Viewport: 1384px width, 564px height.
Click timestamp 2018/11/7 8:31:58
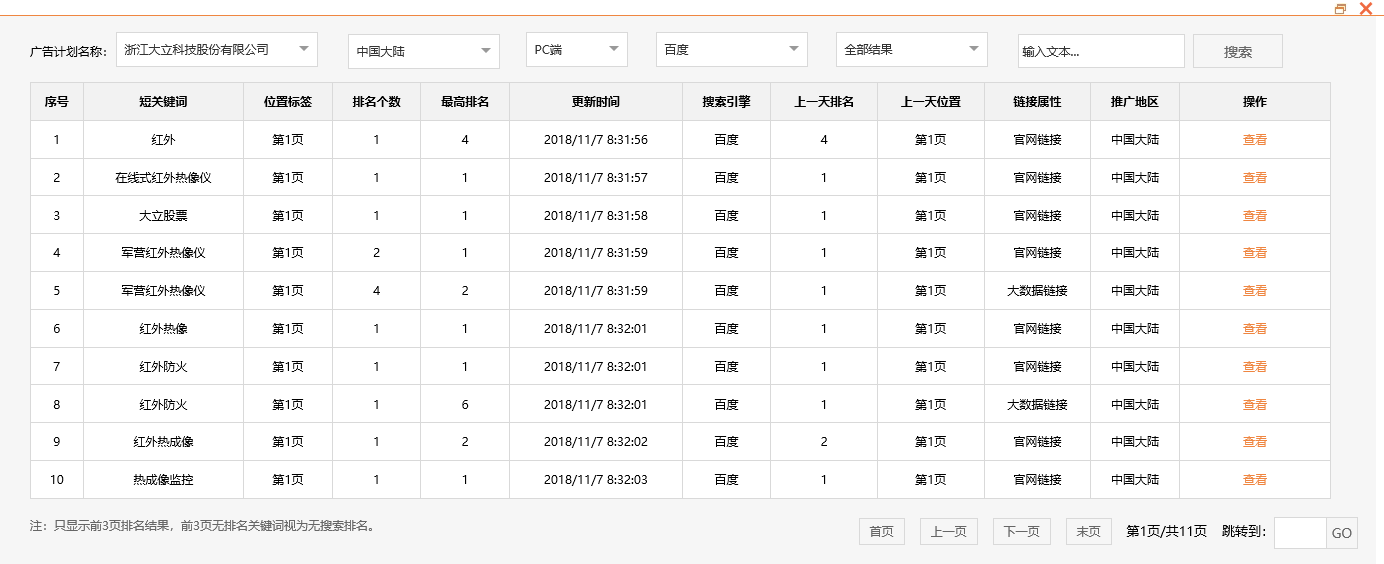point(596,215)
